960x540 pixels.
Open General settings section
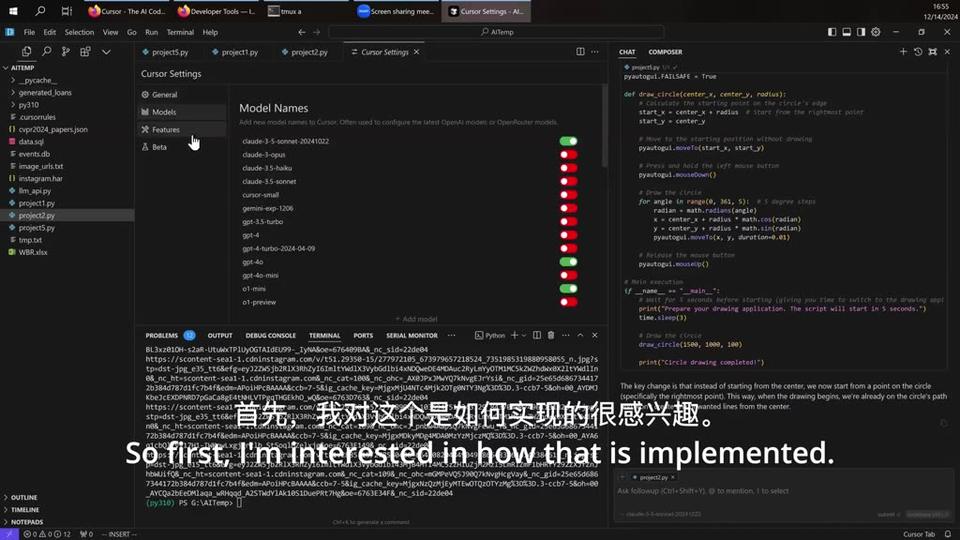coord(182,94)
